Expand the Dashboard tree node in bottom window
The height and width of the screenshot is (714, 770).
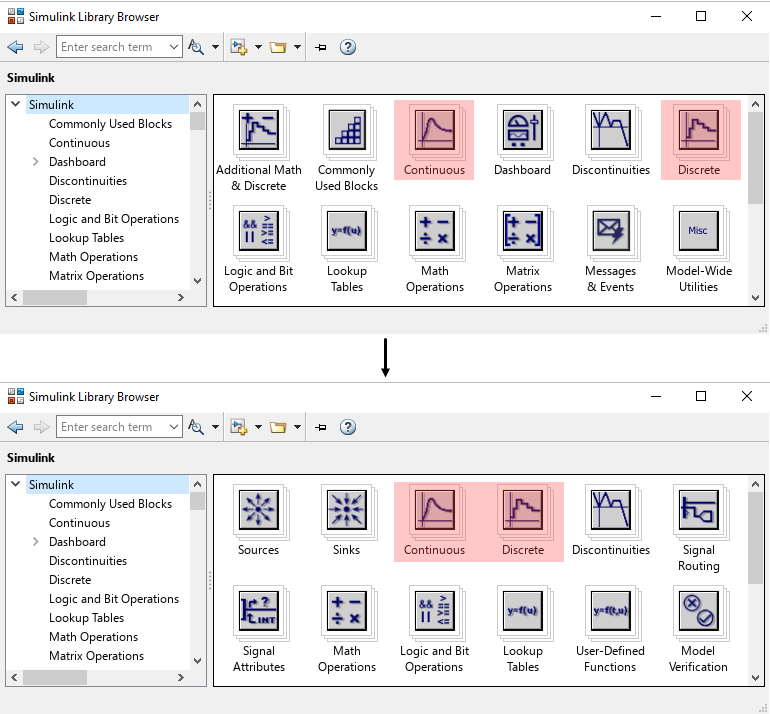tap(35, 542)
